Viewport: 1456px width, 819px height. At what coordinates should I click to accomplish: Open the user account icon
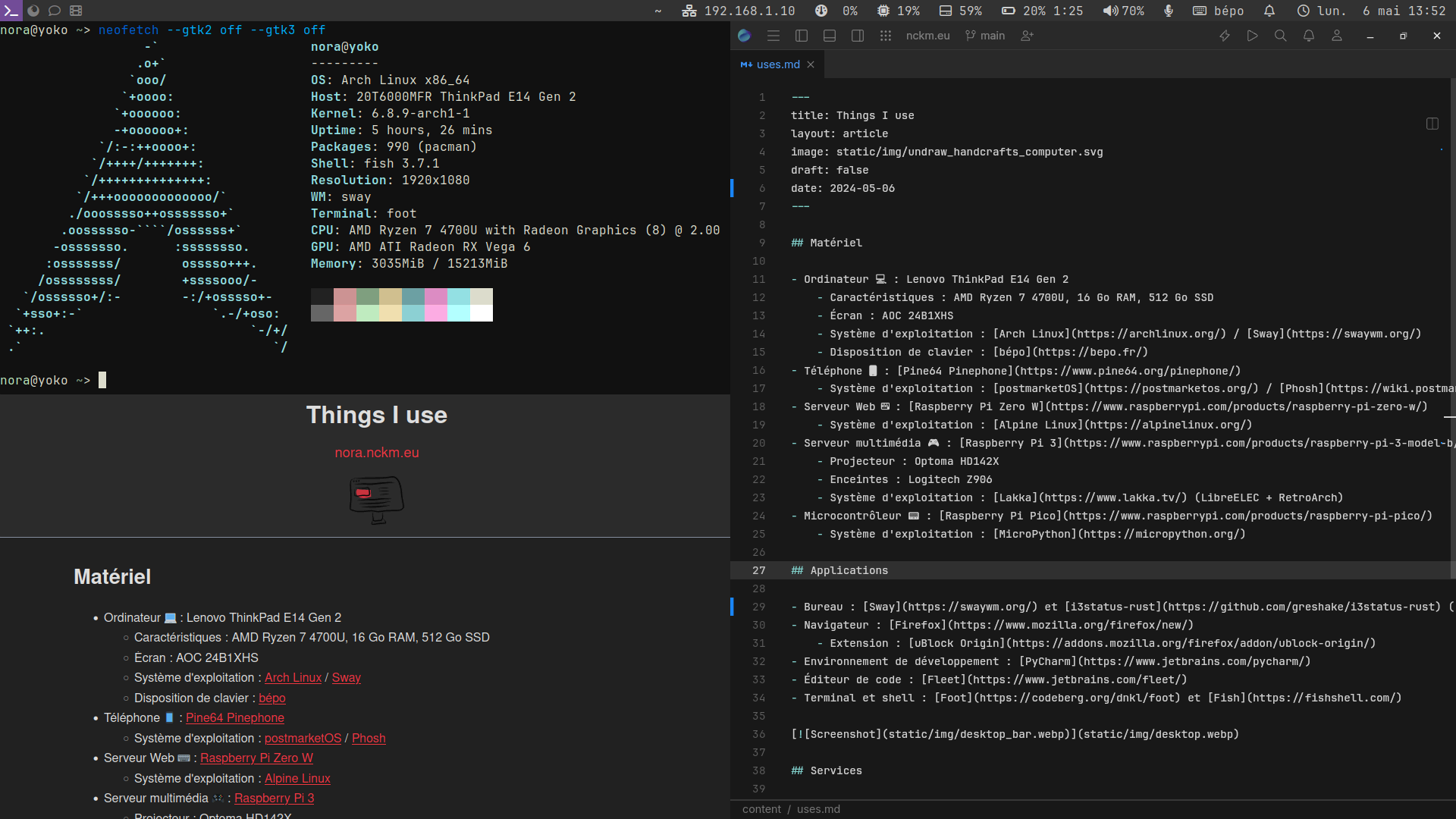[1336, 36]
